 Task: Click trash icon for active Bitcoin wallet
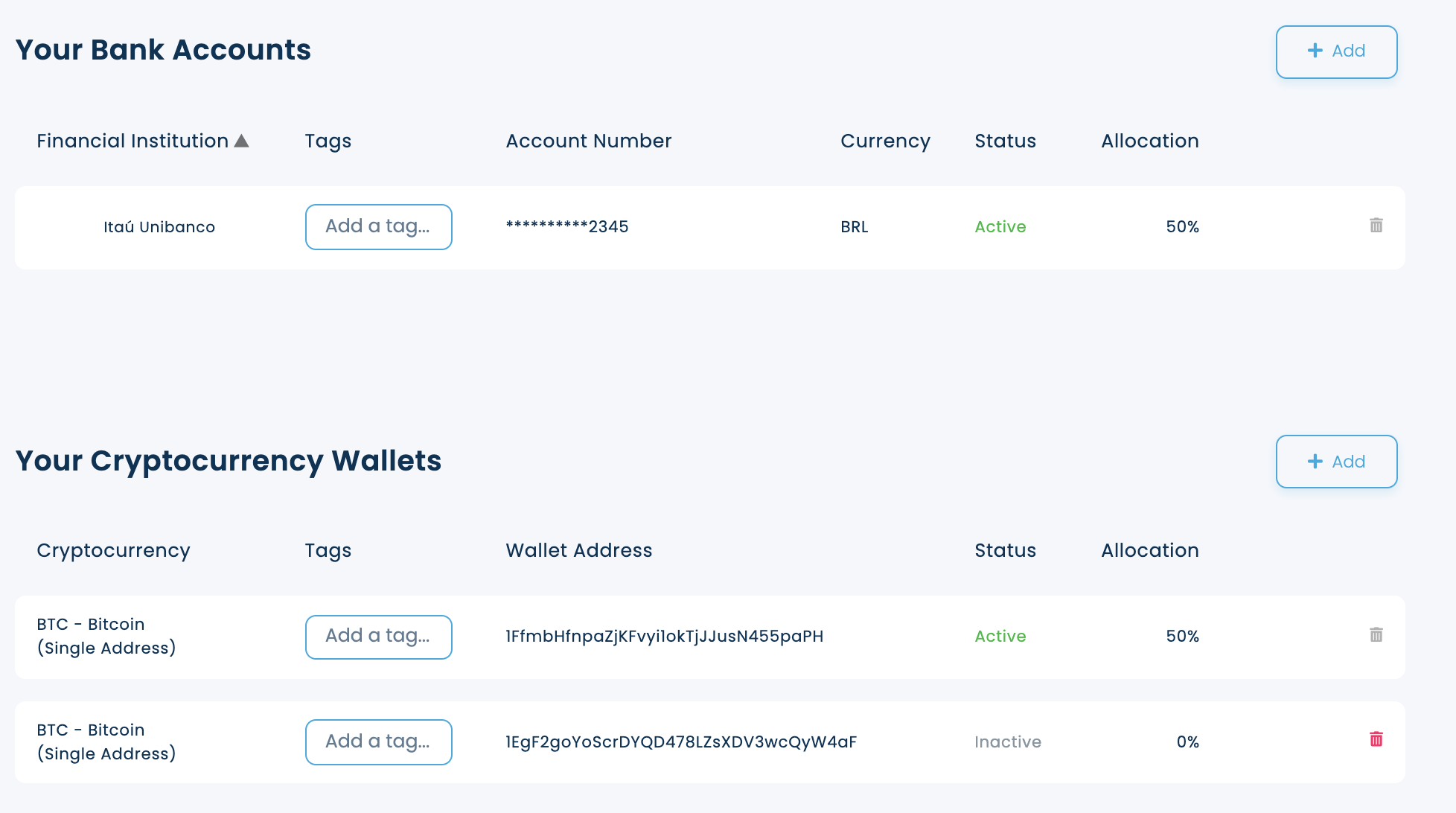pyautogui.click(x=1376, y=635)
